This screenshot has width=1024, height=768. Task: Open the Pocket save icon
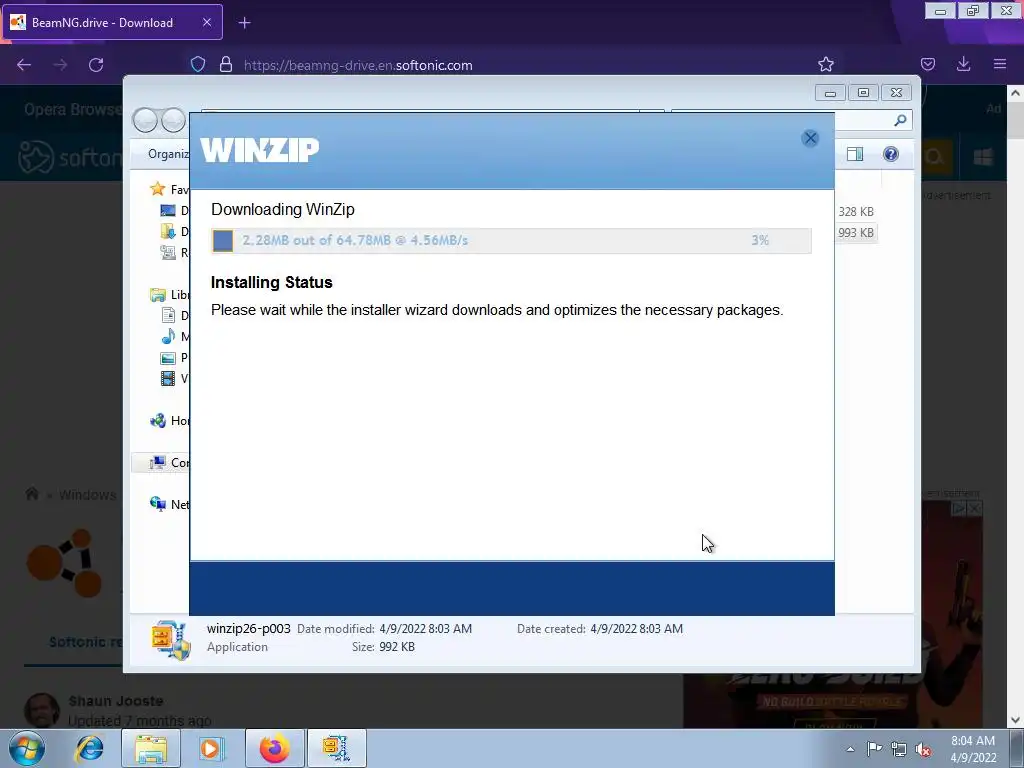click(x=927, y=64)
